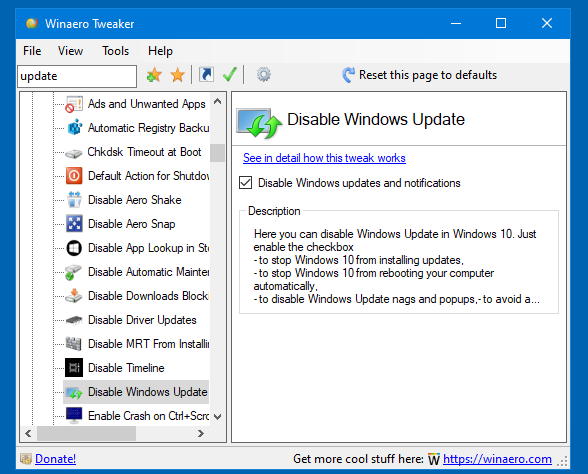Open the Tools menu

coord(116,51)
